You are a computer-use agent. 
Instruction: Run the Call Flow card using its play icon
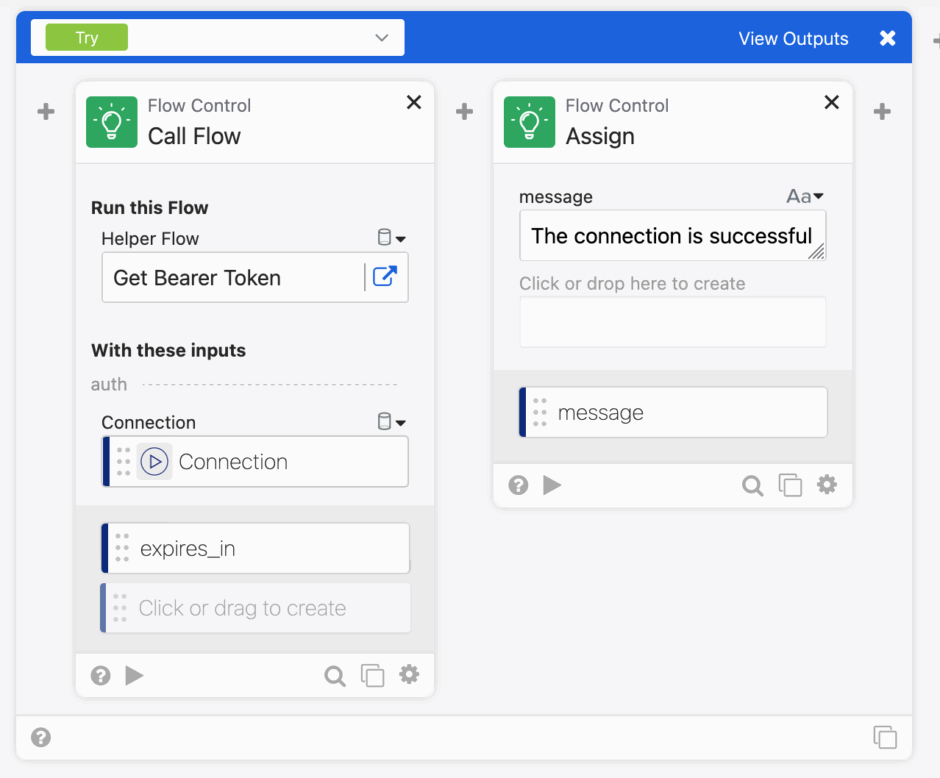134,675
